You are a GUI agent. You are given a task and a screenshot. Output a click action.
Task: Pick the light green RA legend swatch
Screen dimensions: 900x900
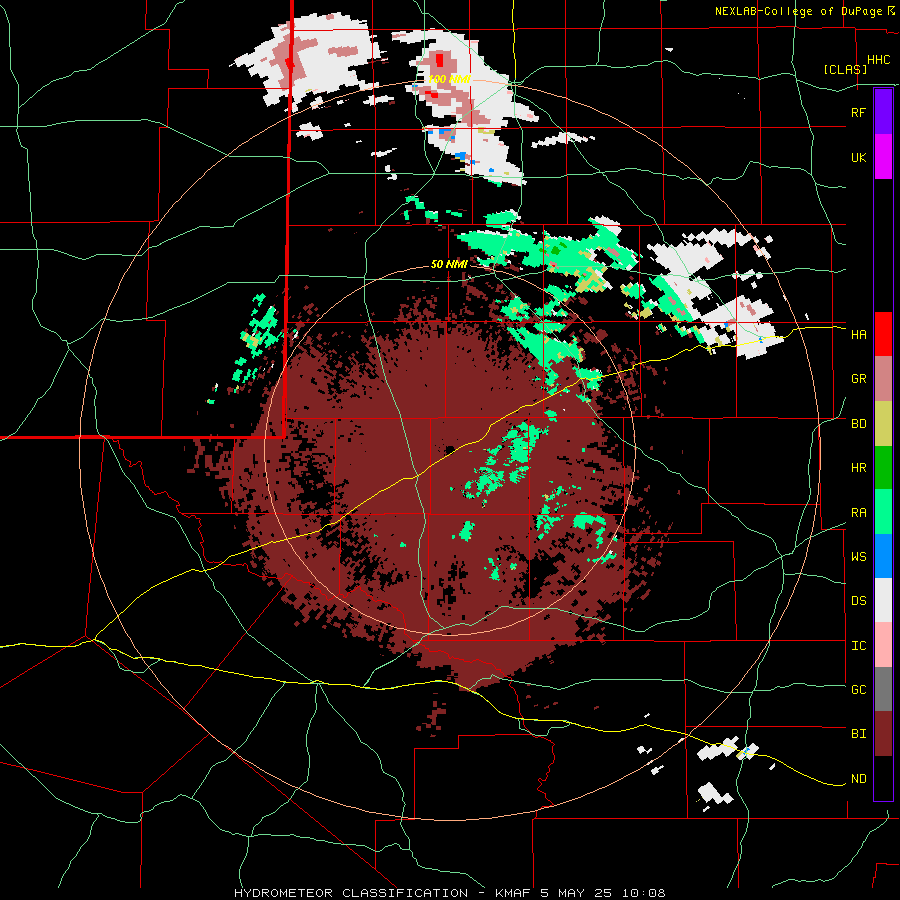883,512
